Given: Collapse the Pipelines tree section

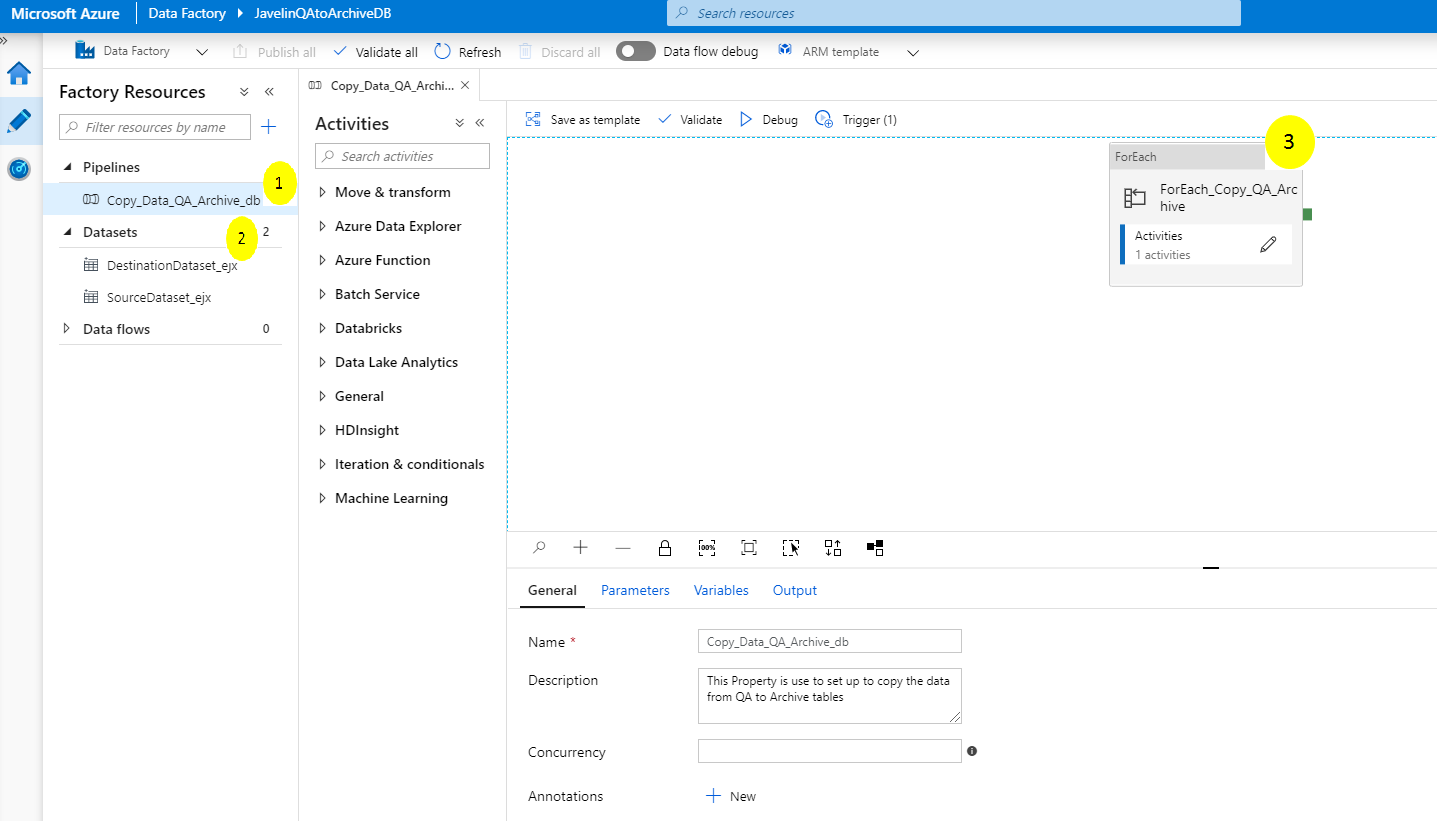Looking at the screenshot, I should (68, 167).
